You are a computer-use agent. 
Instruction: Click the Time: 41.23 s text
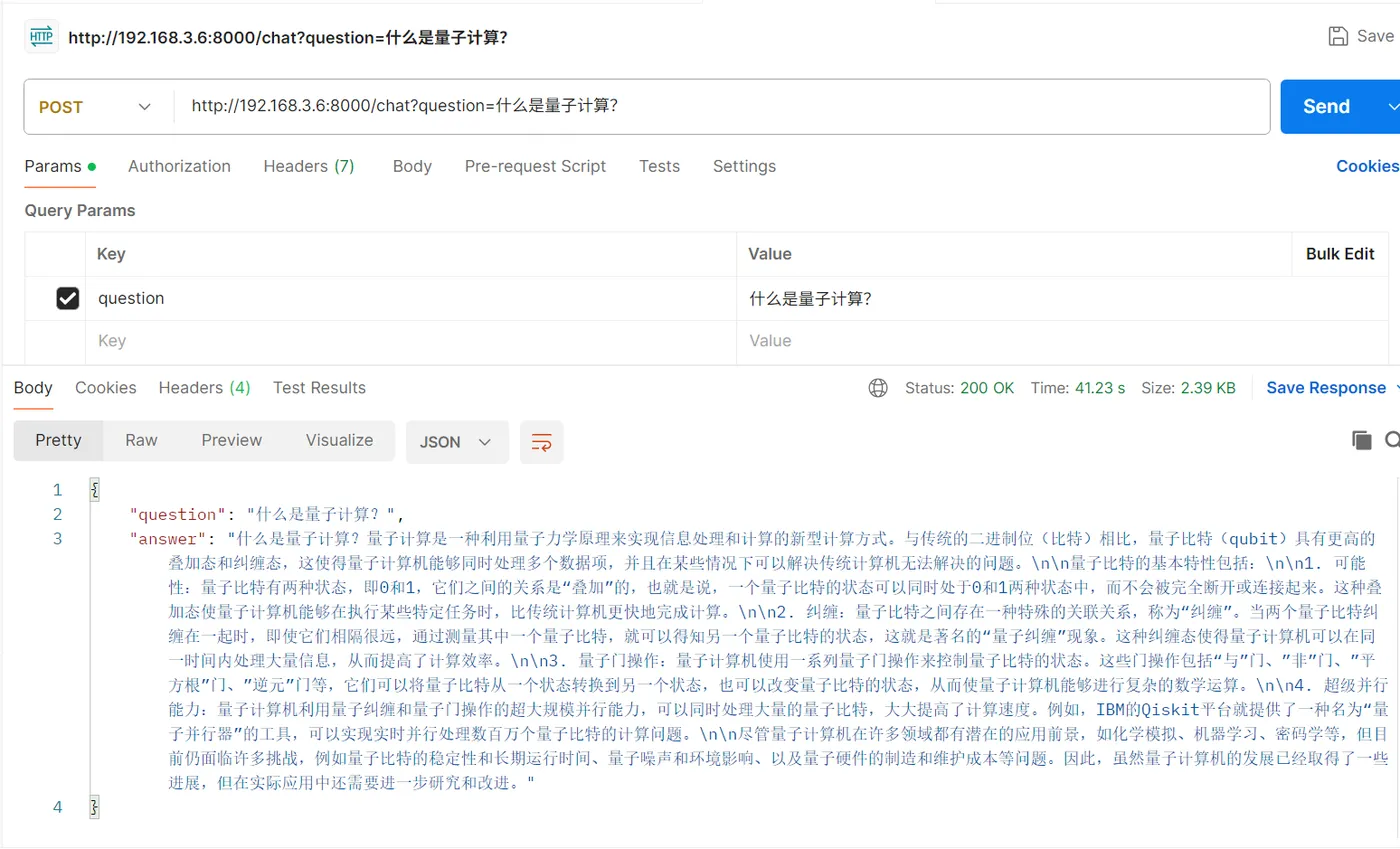tap(1078, 388)
